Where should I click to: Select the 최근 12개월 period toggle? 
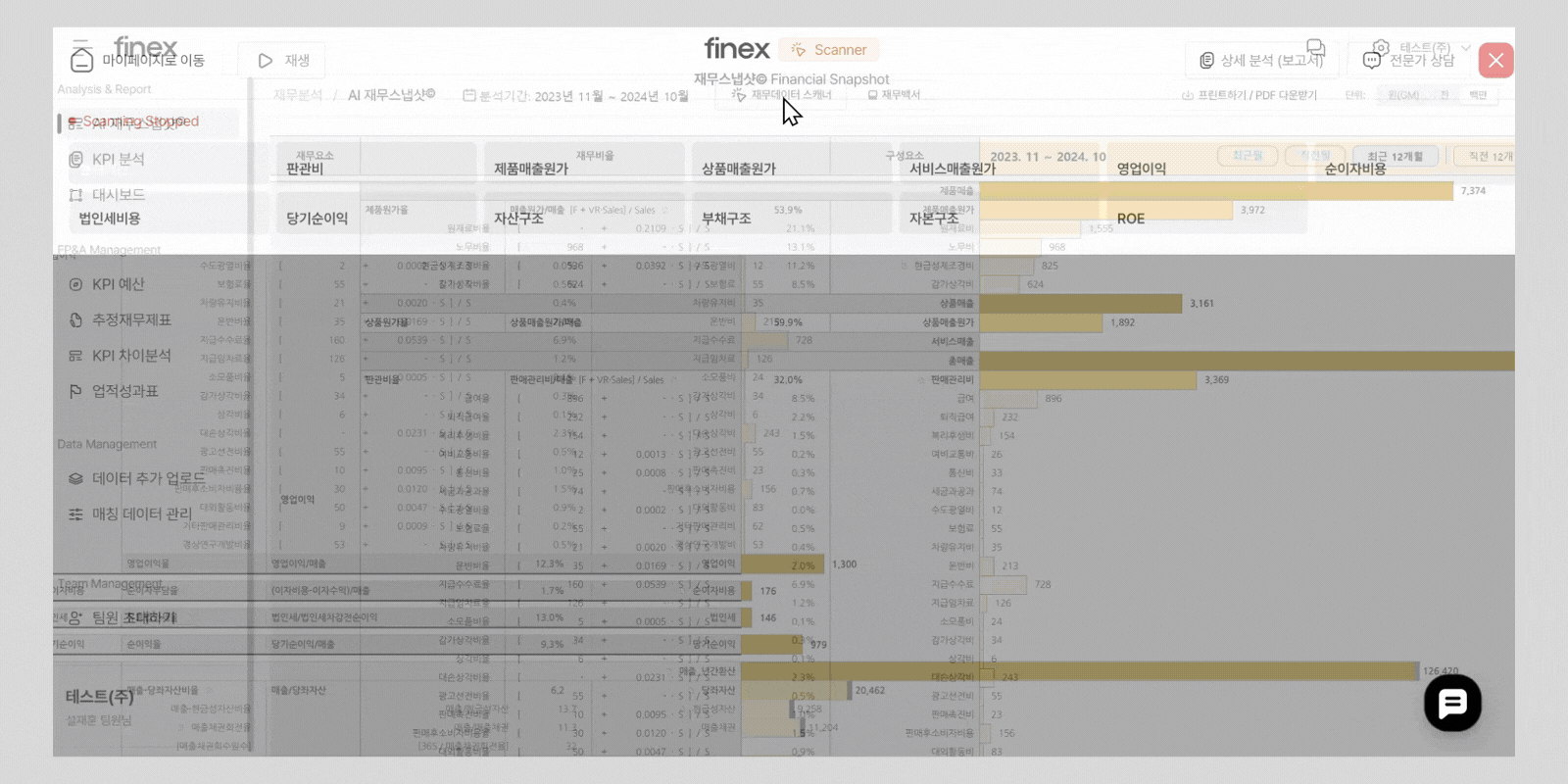click(x=1395, y=157)
